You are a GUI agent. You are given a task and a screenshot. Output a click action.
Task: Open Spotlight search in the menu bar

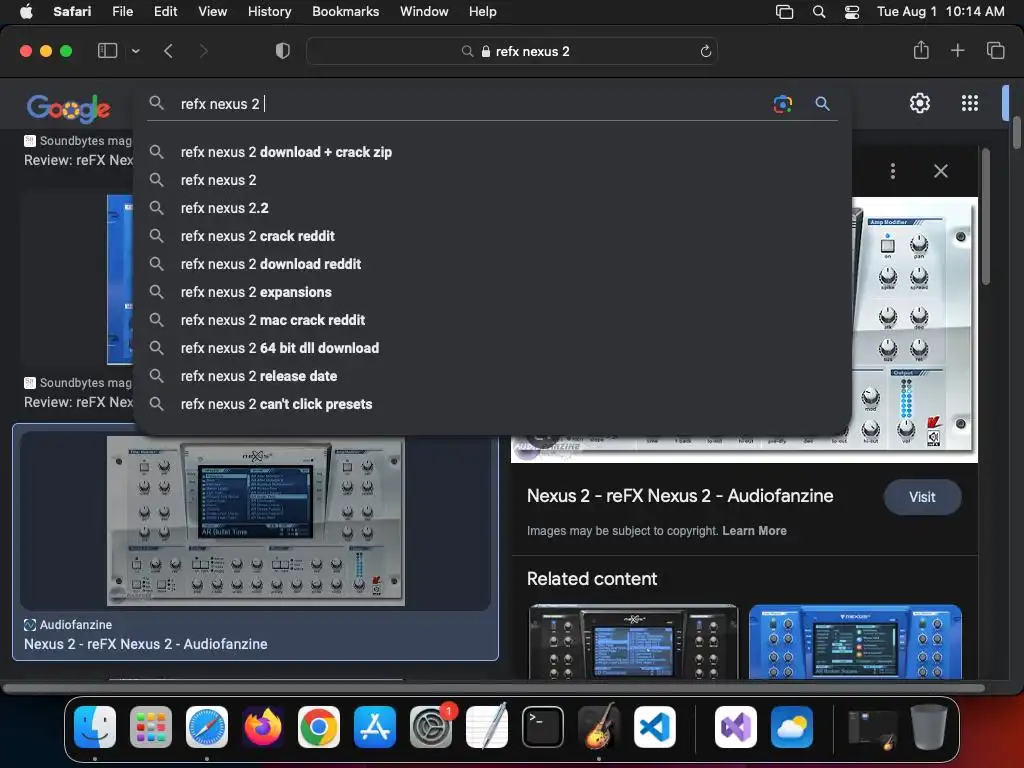(818, 12)
